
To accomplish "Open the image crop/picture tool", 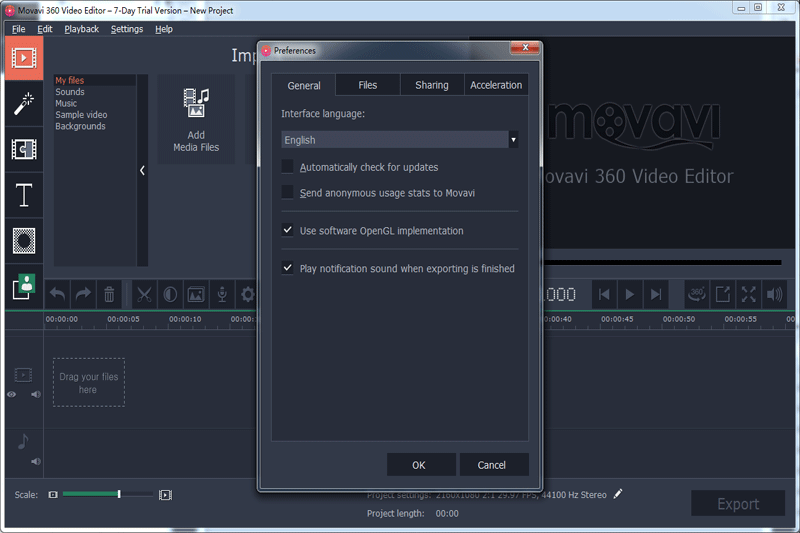I will [196, 294].
